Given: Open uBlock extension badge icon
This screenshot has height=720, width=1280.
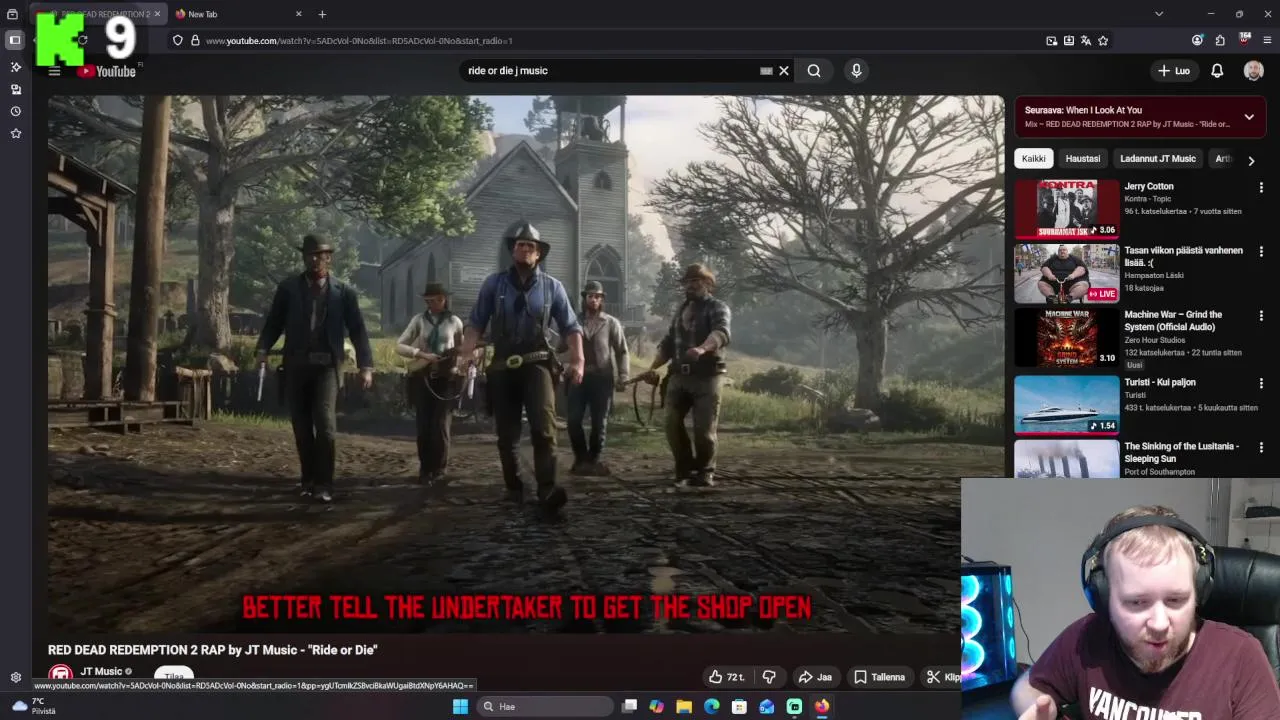Looking at the screenshot, I should coord(1245,40).
